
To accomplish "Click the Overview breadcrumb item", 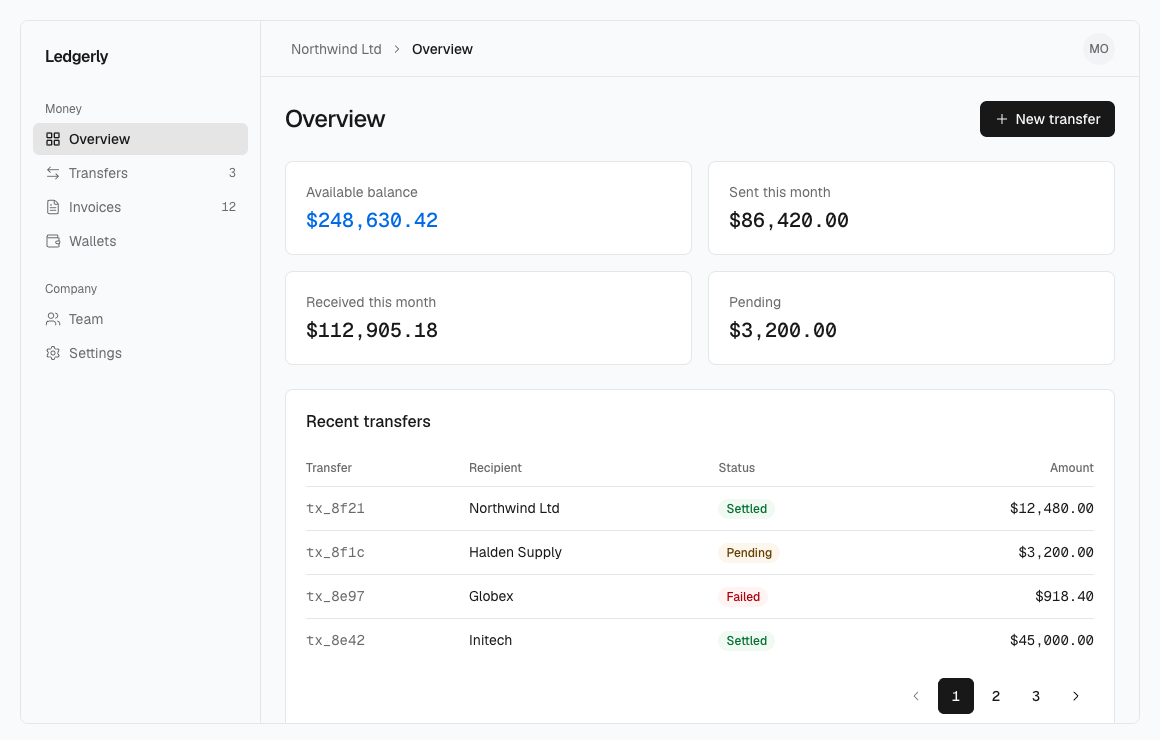I will (442, 49).
